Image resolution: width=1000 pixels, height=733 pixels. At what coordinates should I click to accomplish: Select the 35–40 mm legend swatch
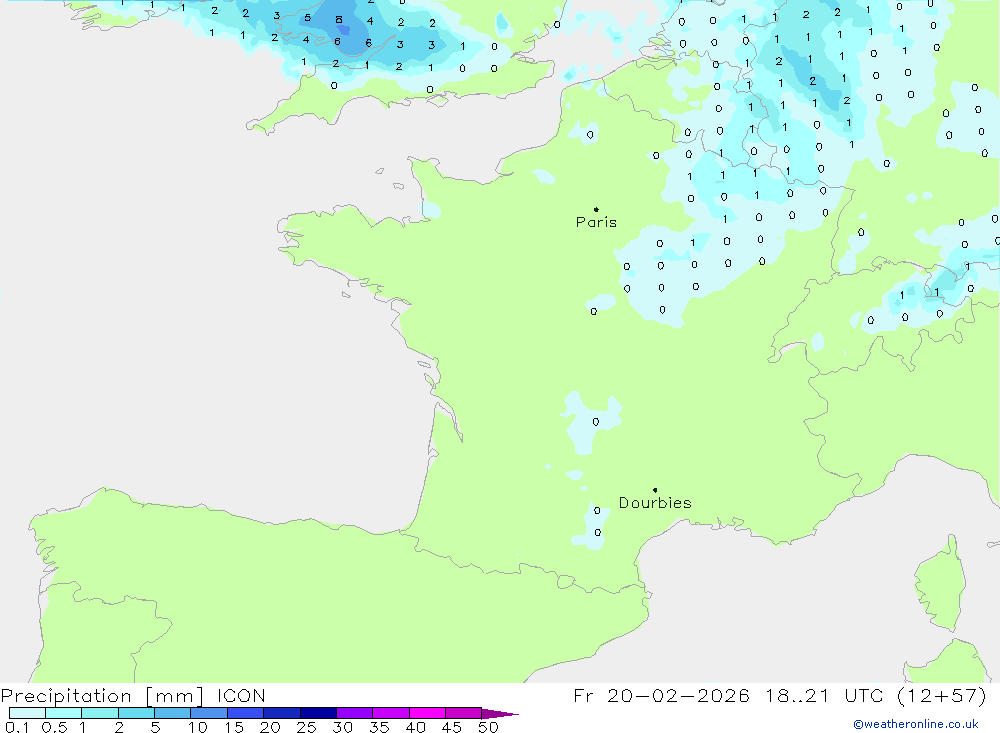coord(391,713)
